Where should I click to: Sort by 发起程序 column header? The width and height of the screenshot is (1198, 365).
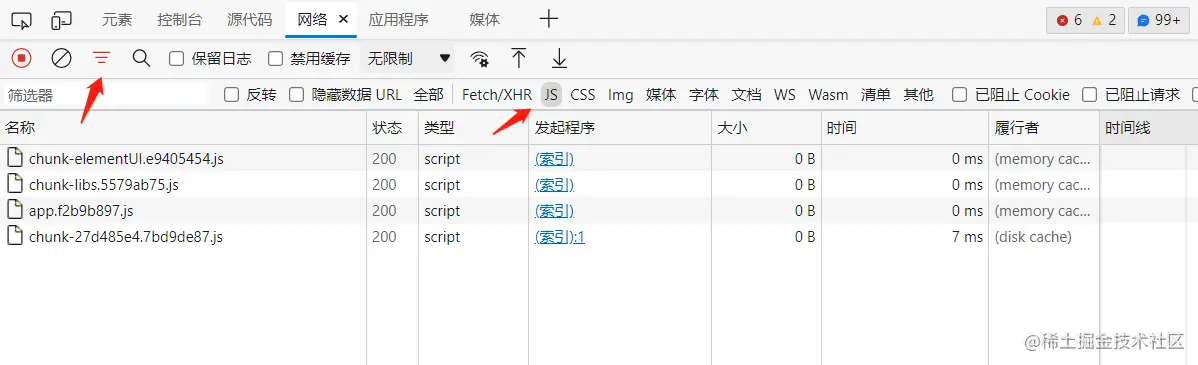click(620, 128)
